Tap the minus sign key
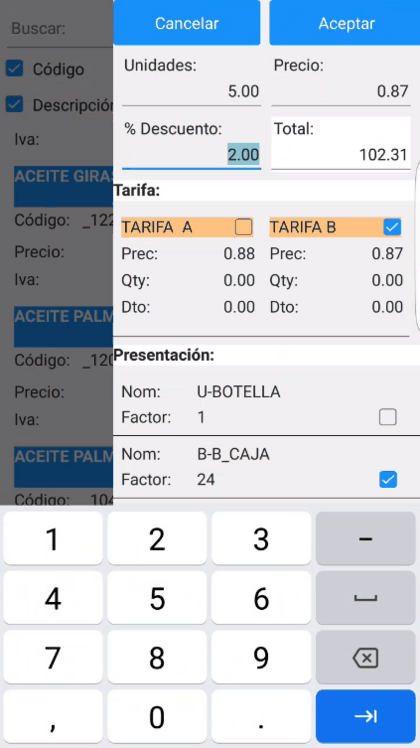This screenshot has width=420, height=748. coord(366,539)
